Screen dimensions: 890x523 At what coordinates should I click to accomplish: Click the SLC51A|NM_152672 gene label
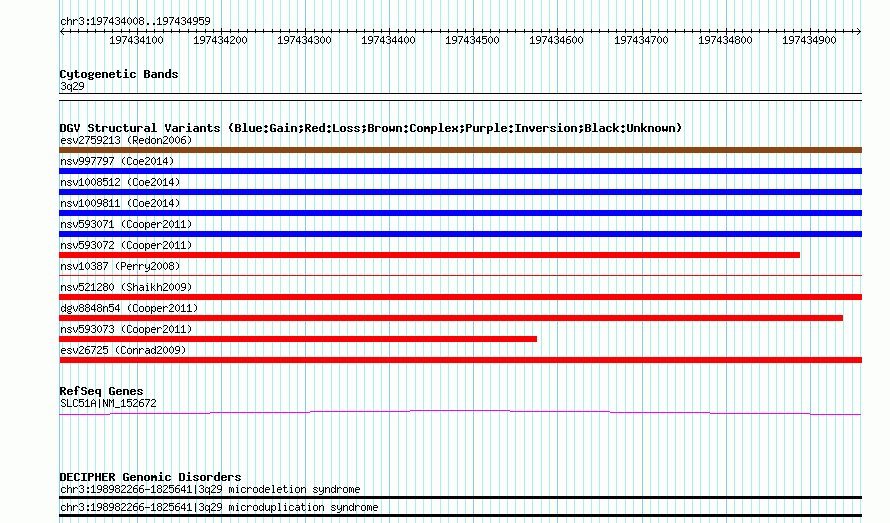pyautogui.click(x=108, y=403)
